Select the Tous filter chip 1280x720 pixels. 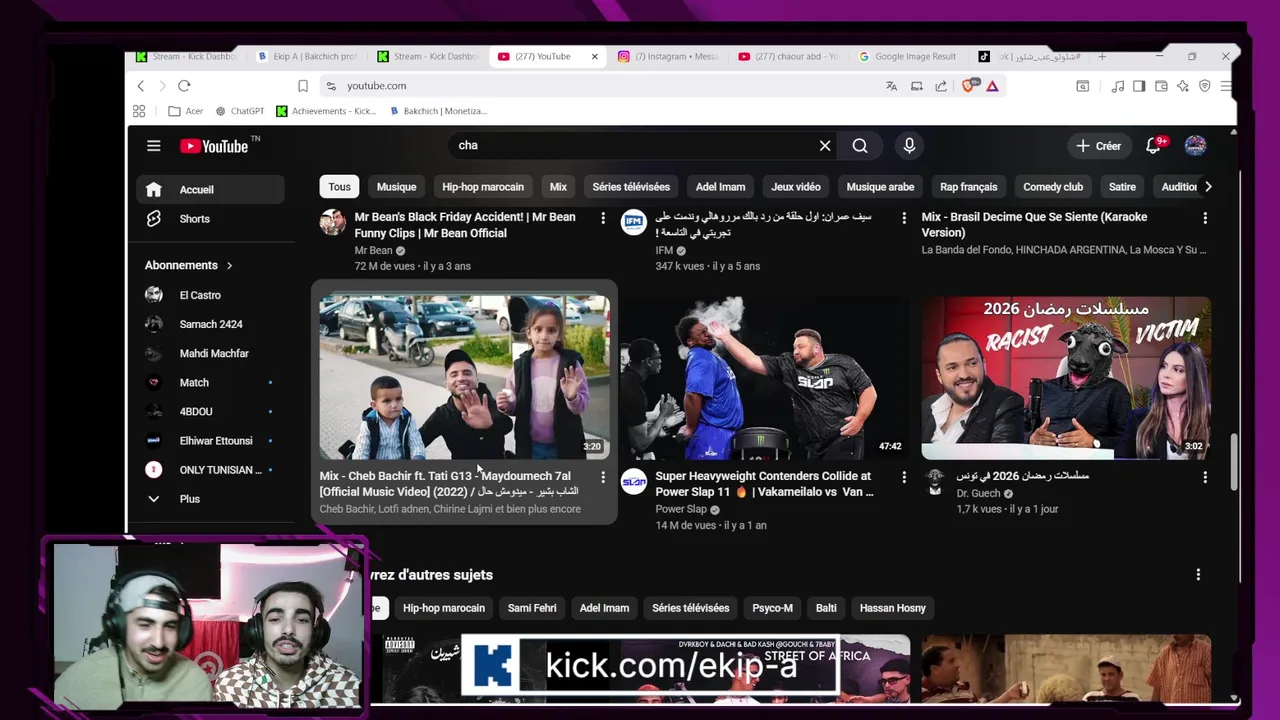(339, 187)
